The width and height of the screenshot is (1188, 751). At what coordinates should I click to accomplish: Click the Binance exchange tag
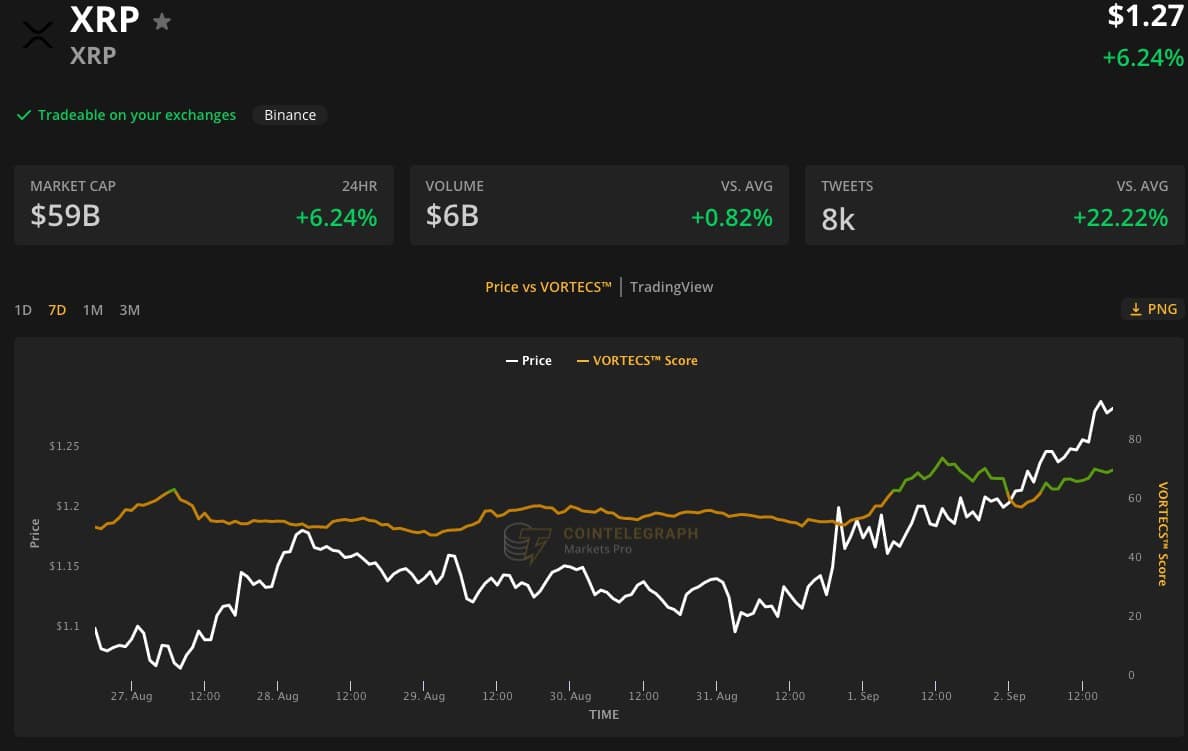290,115
